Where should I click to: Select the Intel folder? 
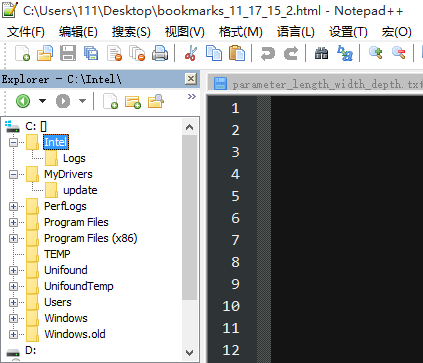pyautogui.click(x=56, y=142)
